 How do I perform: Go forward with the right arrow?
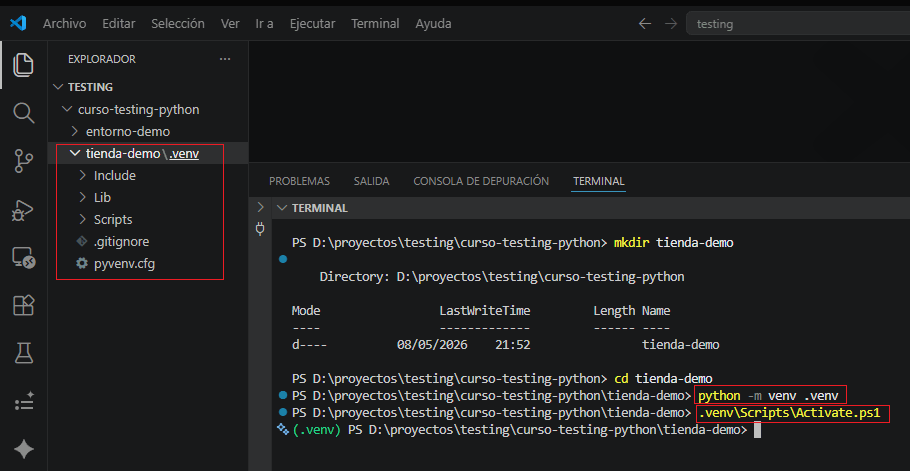pyautogui.click(x=671, y=24)
